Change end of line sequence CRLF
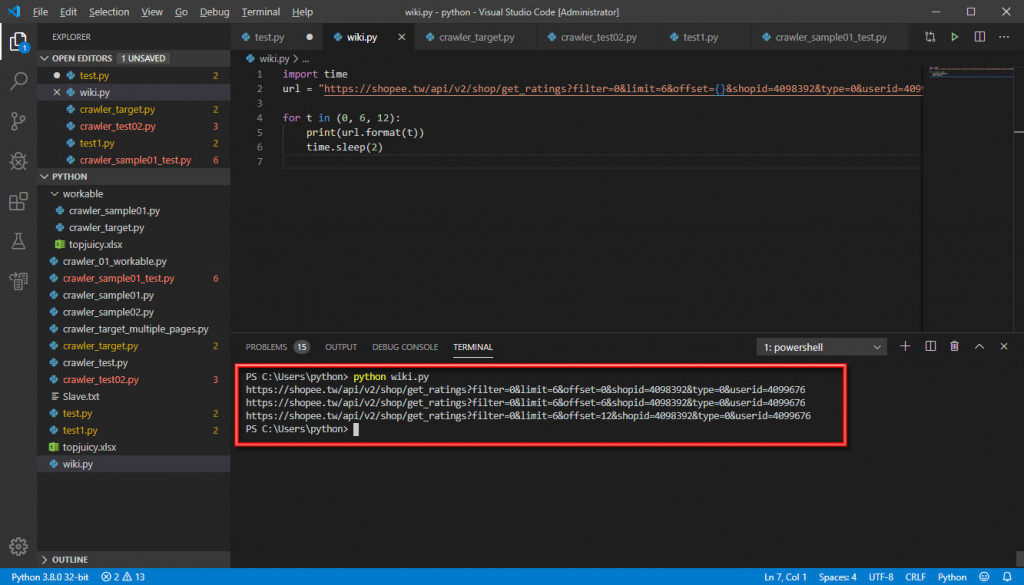Image resolution: width=1024 pixels, height=585 pixels. 915,577
